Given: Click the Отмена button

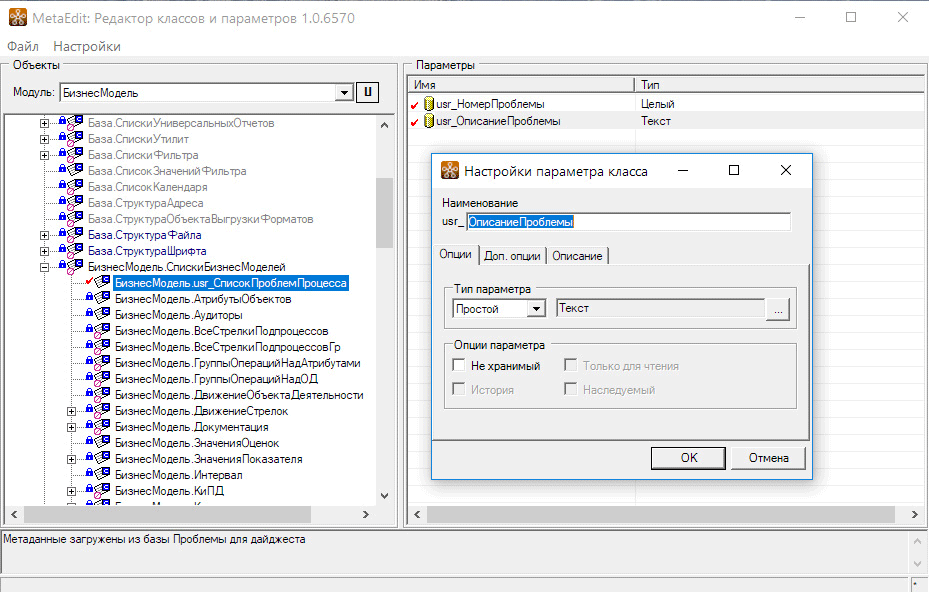Looking at the screenshot, I should click(768, 458).
